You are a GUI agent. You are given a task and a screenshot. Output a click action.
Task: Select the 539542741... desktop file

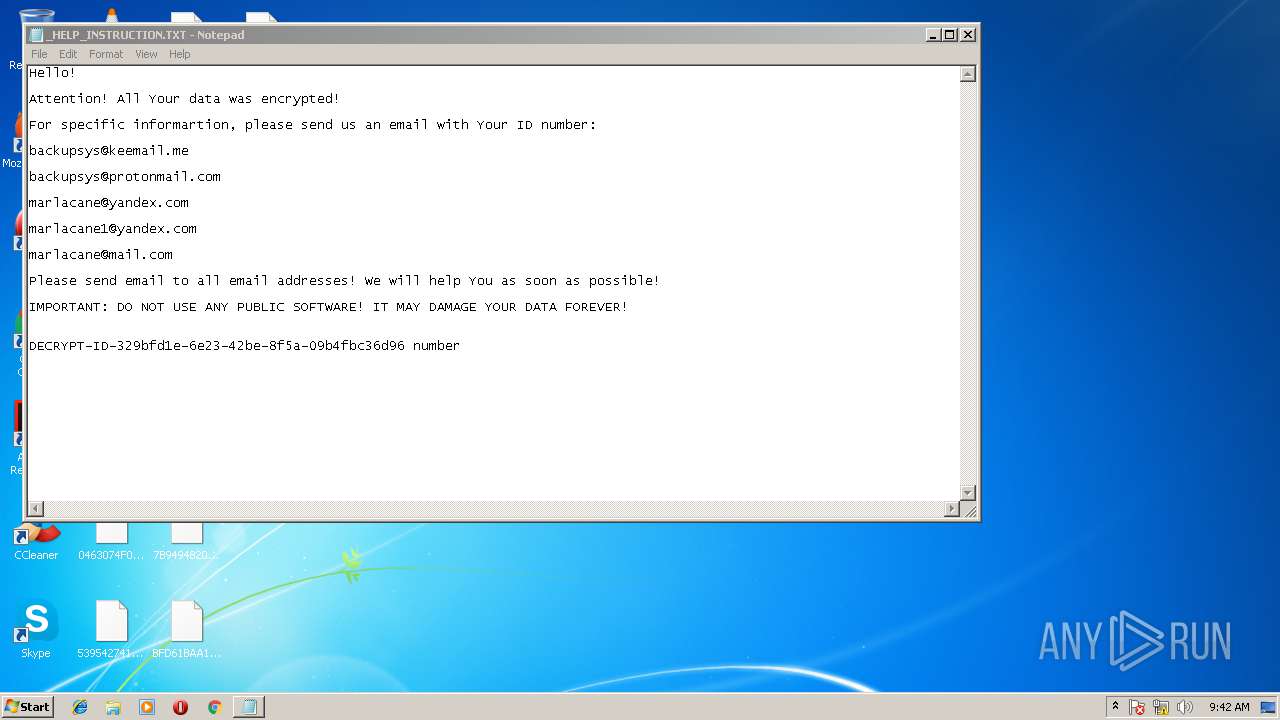111,630
